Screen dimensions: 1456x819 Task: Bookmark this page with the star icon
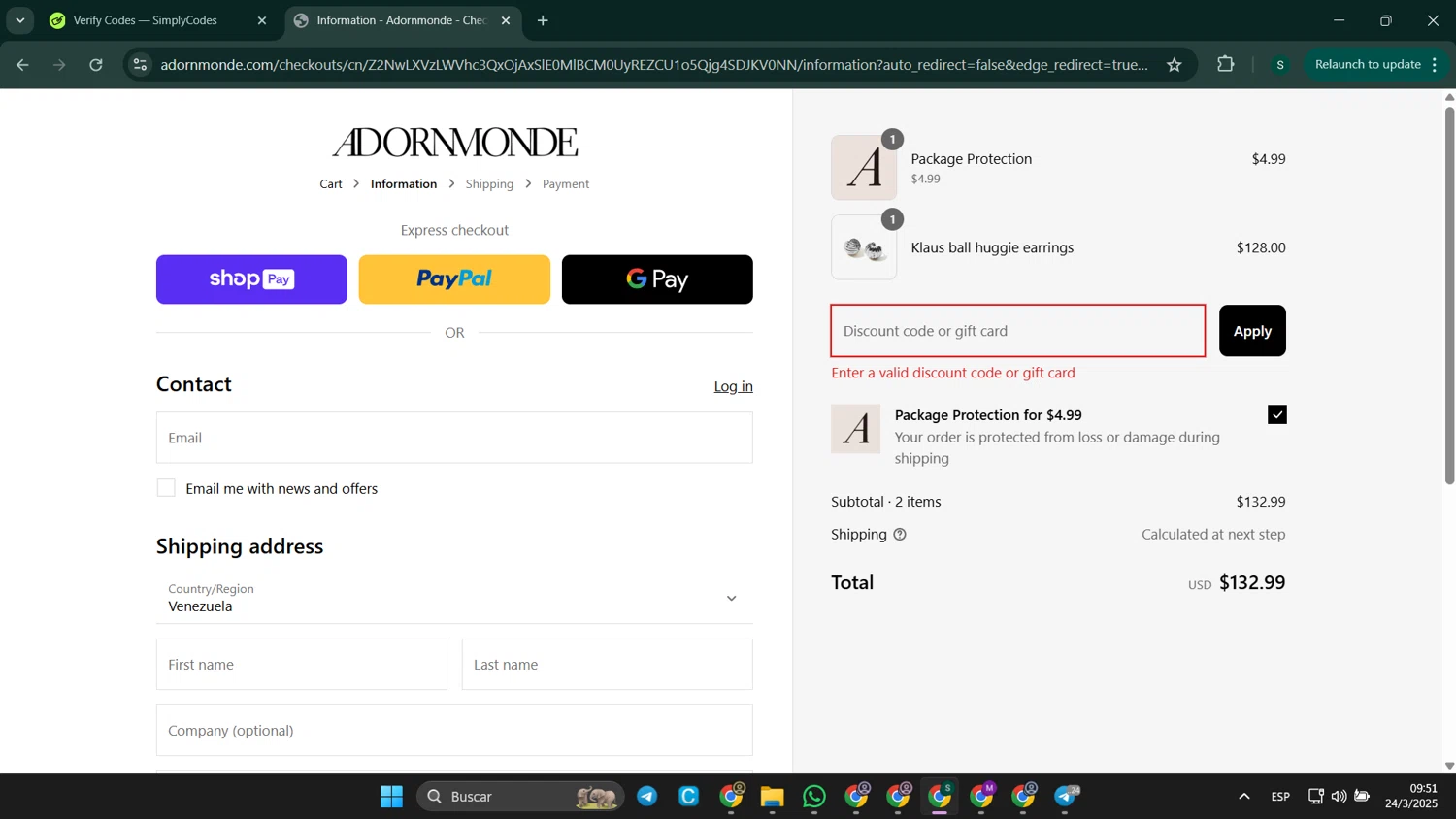pyautogui.click(x=1175, y=65)
